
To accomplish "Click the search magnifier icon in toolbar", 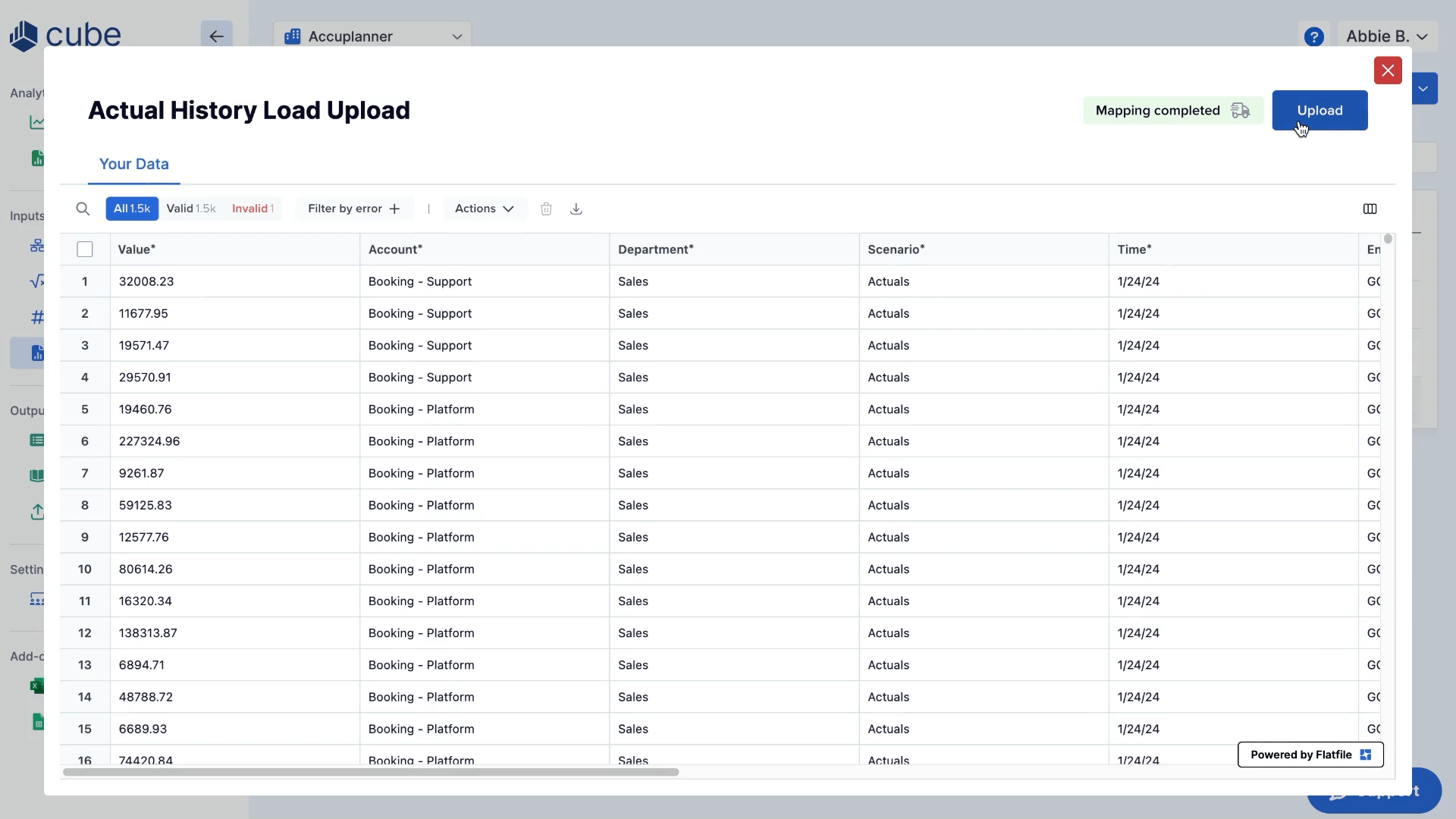I will coord(83,209).
